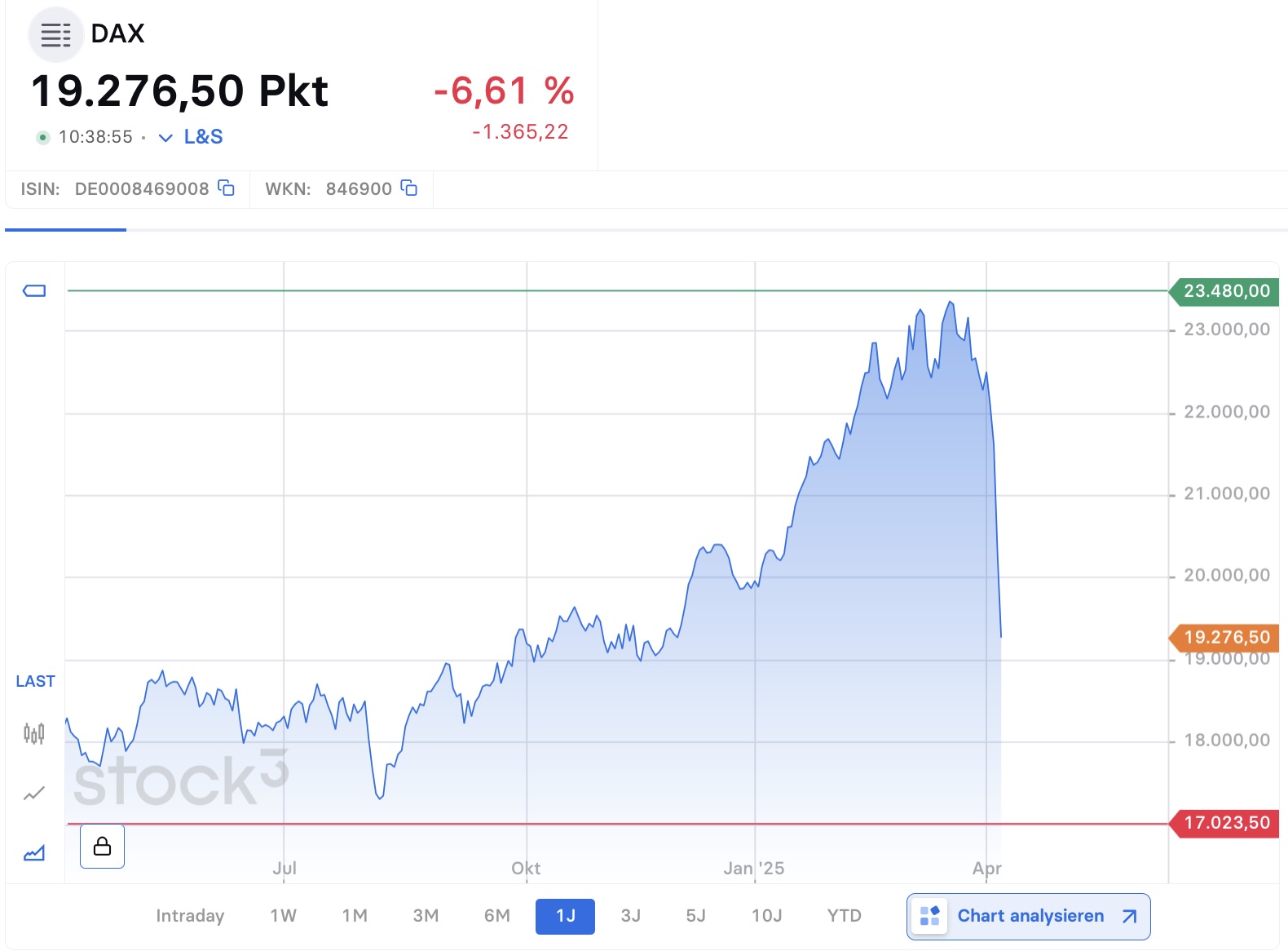Select the Intraday time range
Image resolution: width=1288 pixels, height=951 pixels.
tap(190, 916)
